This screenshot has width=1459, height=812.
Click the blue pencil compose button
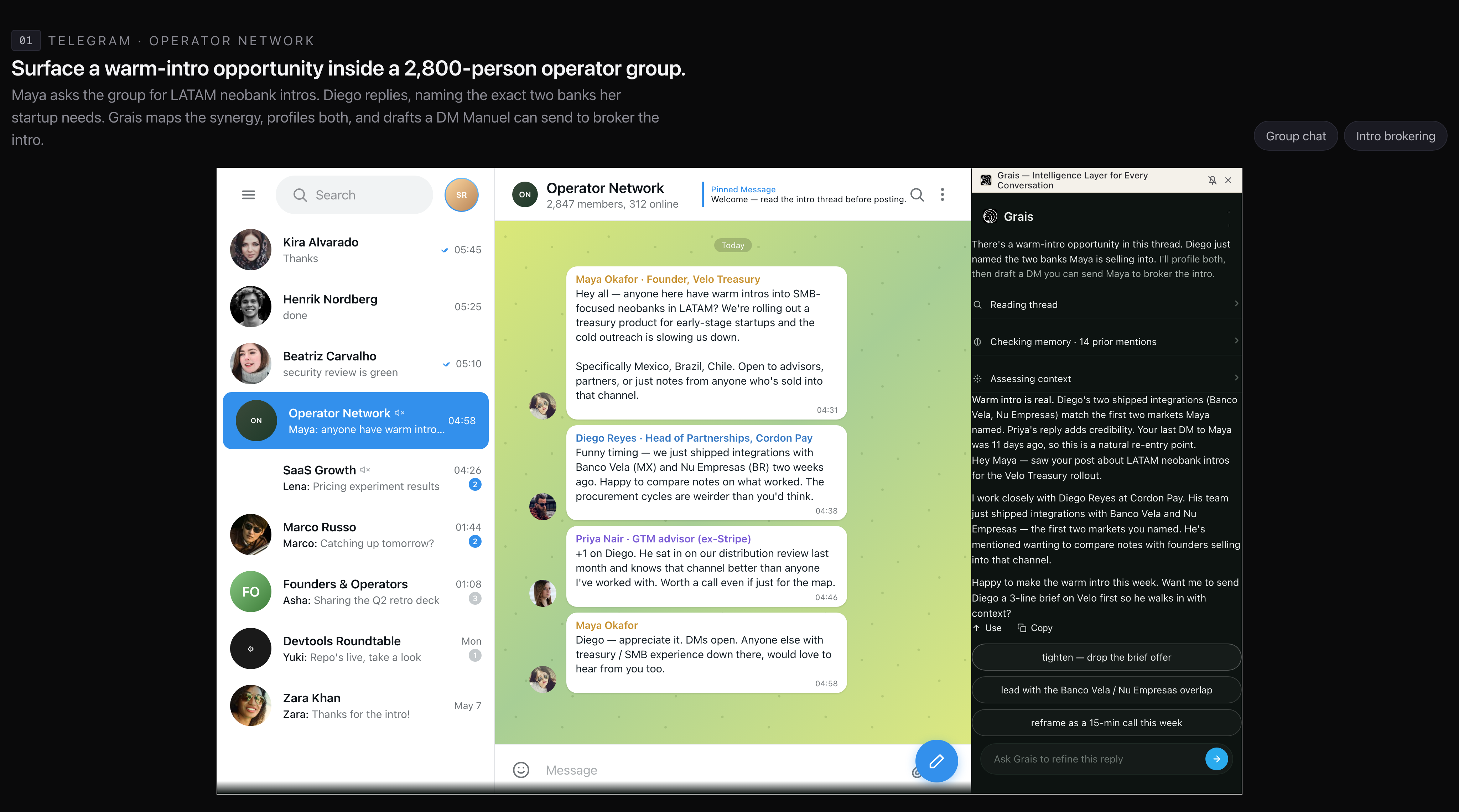[936, 761]
